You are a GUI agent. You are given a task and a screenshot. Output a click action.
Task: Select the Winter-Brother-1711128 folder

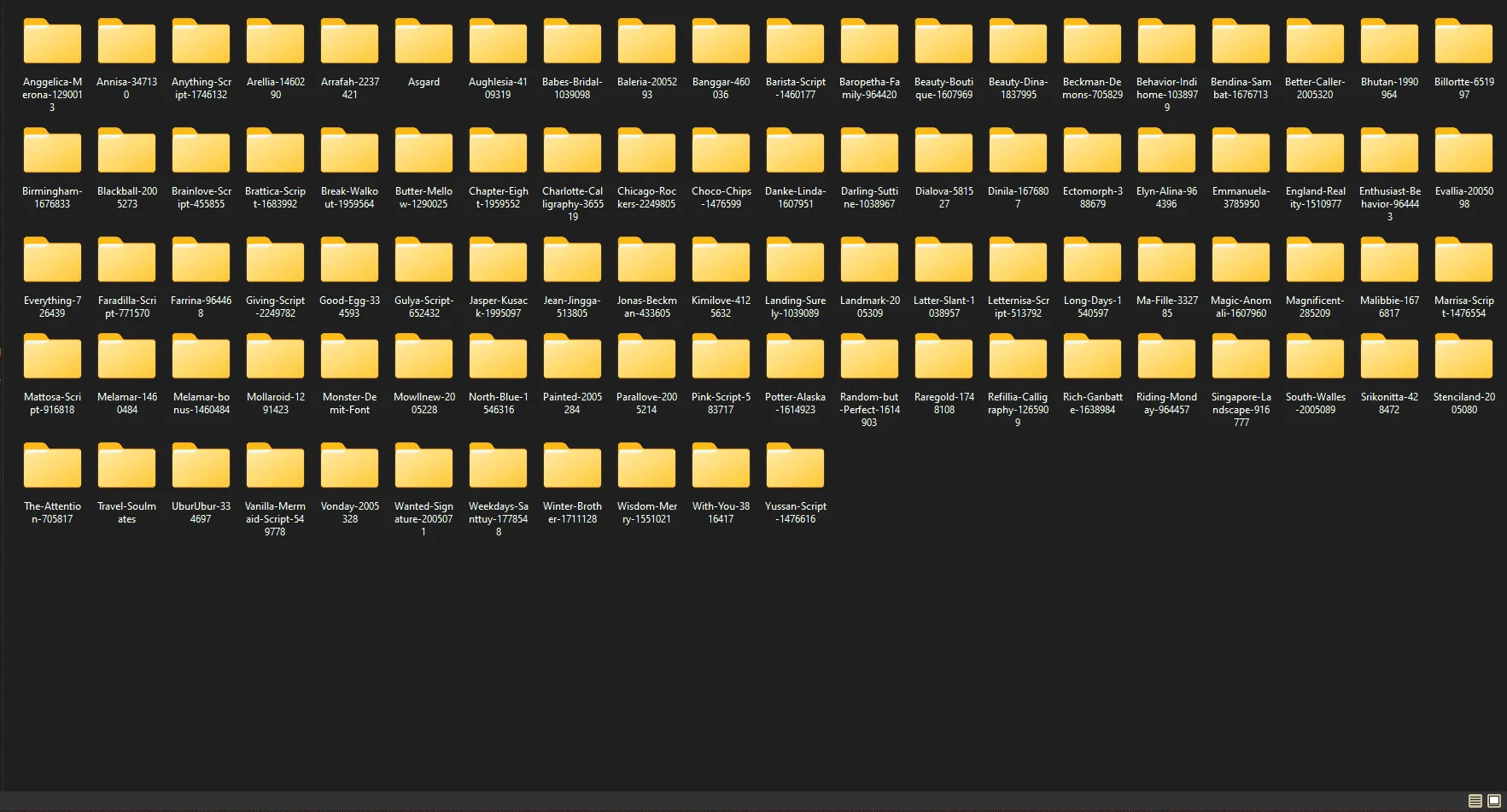(572, 483)
